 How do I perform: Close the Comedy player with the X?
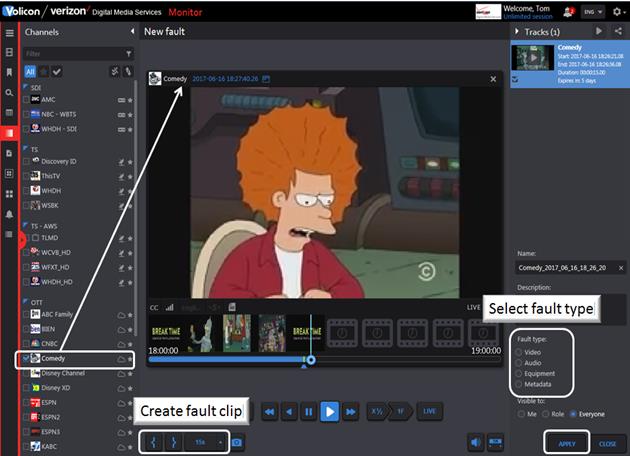click(x=493, y=79)
